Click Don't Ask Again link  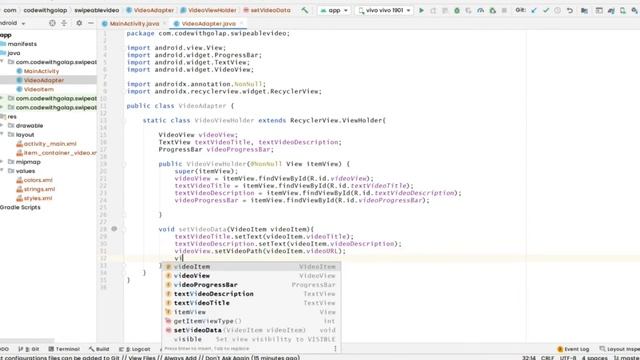(x=228, y=357)
